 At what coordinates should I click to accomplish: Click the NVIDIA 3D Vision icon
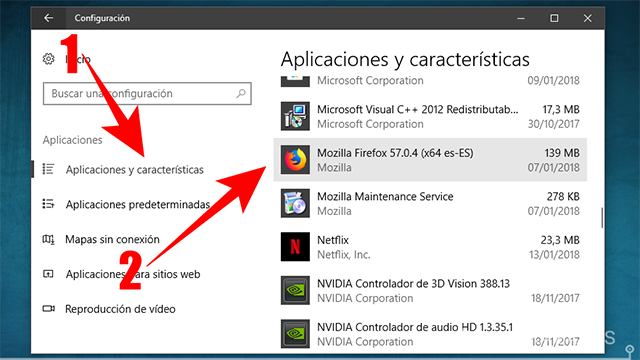(295, 290)
